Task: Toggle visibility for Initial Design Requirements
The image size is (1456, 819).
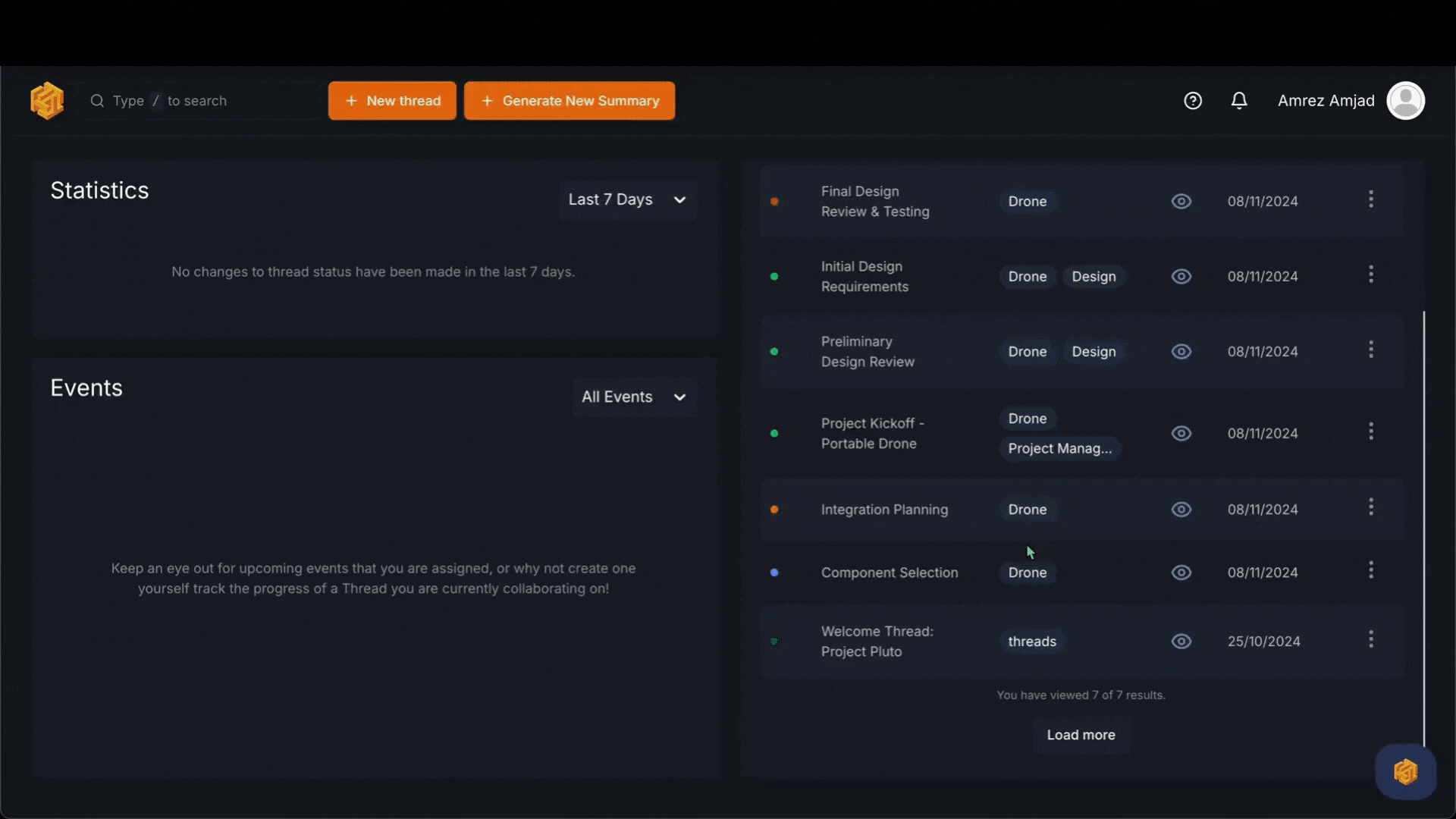Action: coord(1181,276)
